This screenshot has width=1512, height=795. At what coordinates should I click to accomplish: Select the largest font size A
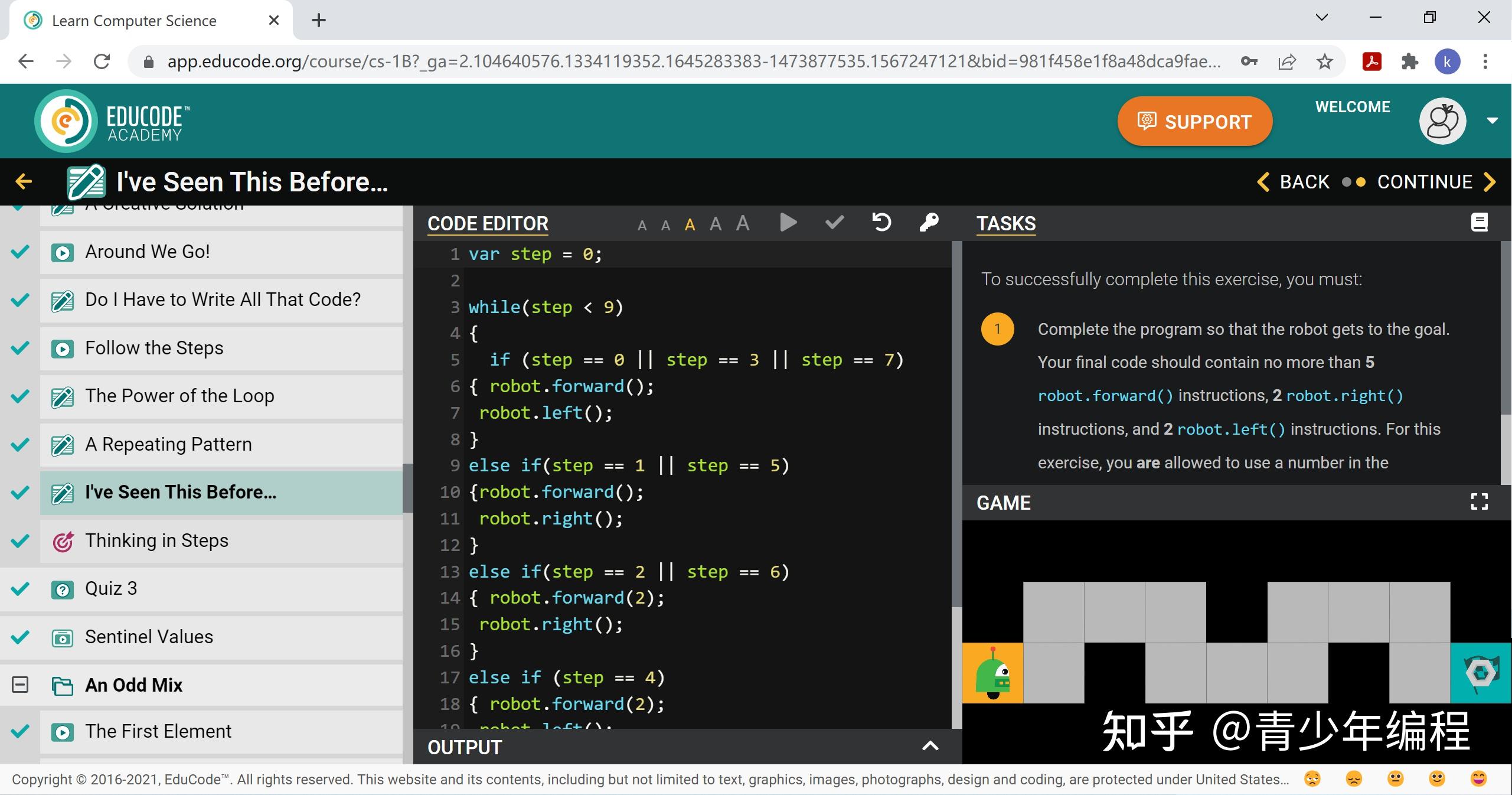pyautogui.click(x=743, y=223)
